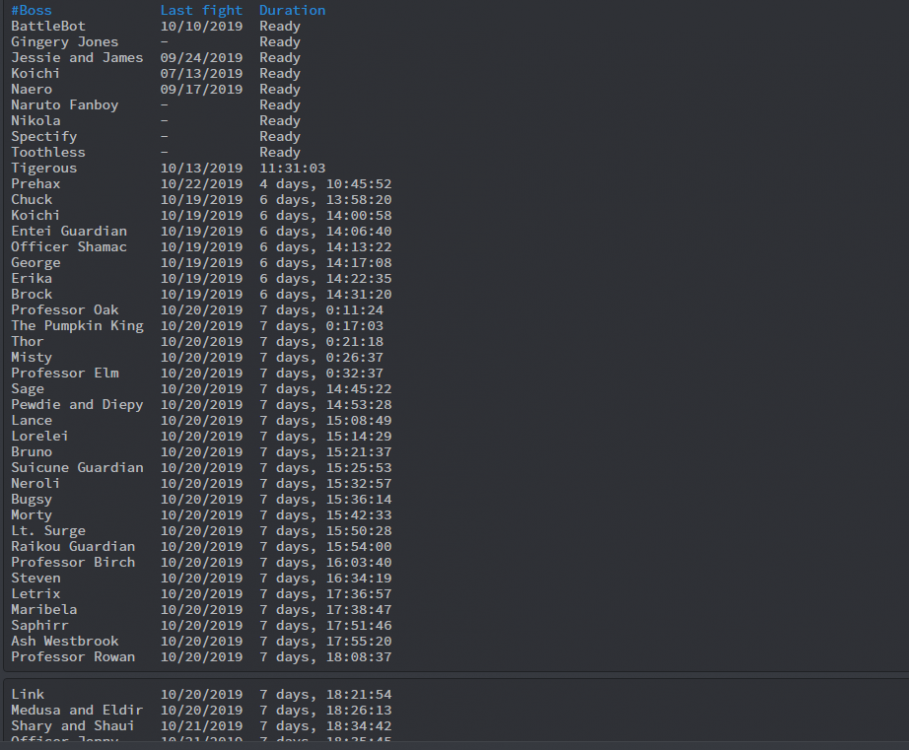Click the Duration column header
Screen dimensions: 909x750
(292, 10)
